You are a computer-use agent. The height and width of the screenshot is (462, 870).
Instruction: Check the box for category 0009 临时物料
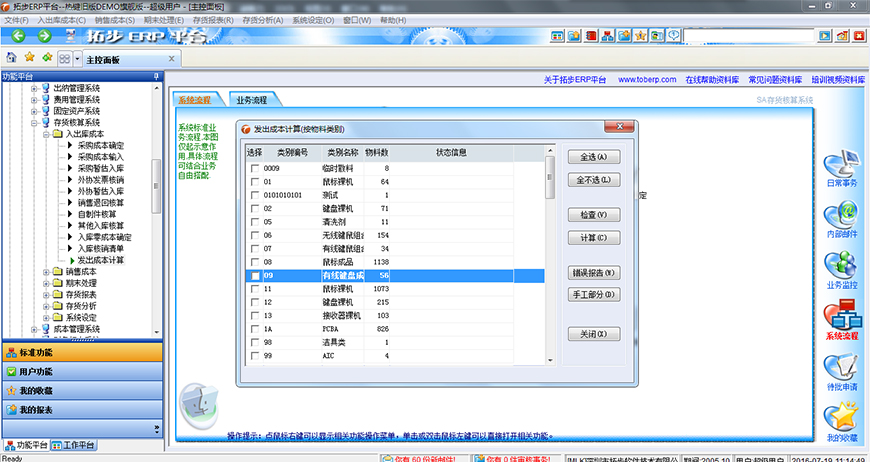[x=255, y=169]
